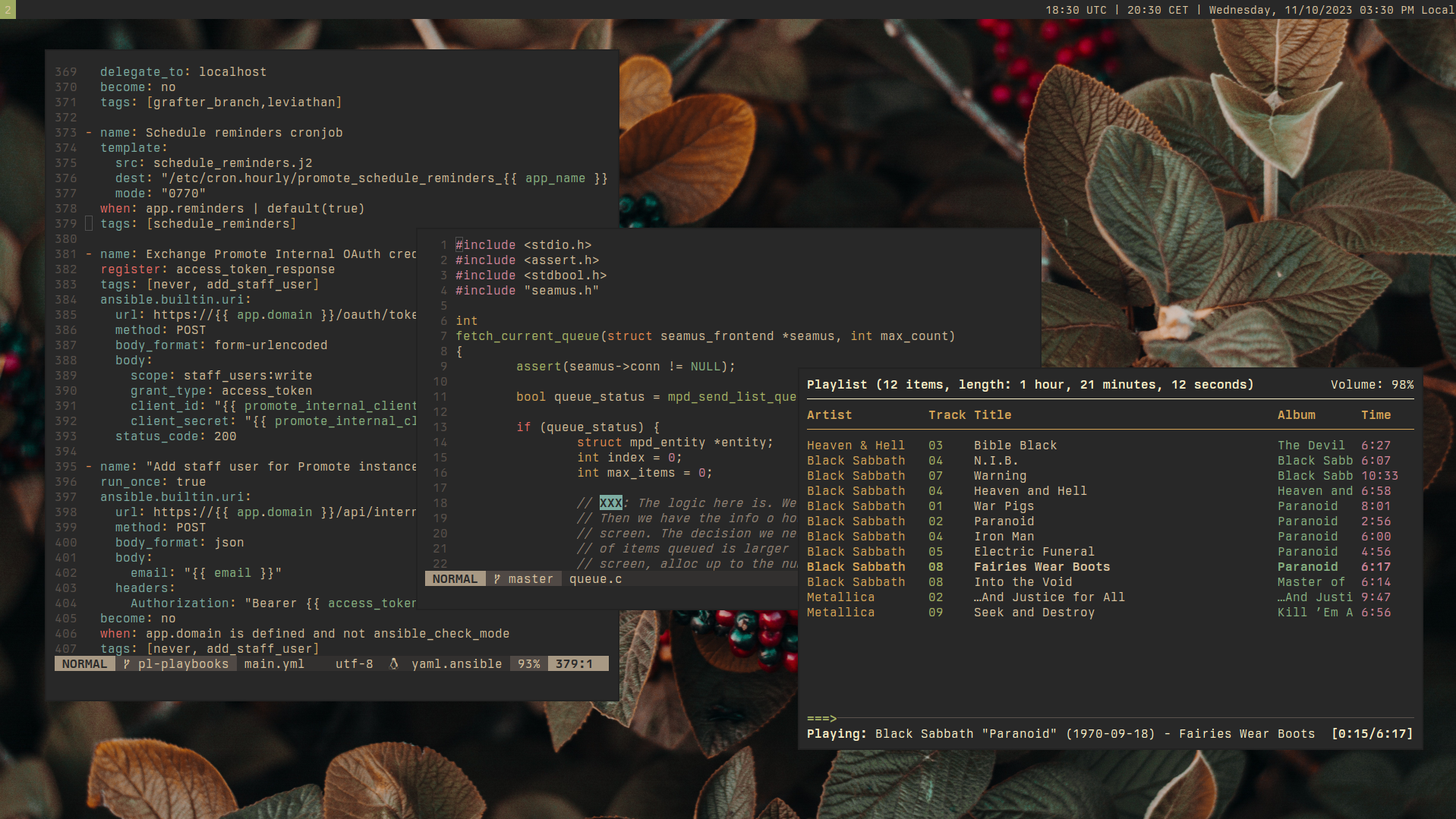
Task: Select War Pigs track in playlist
Action: tap(1110, 506)
